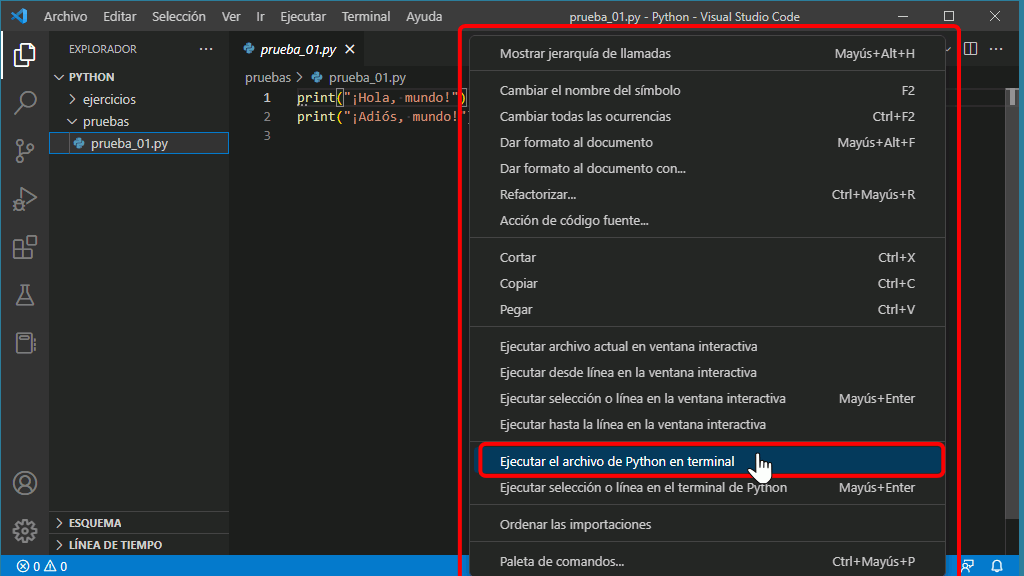Viewport: 1024px width, 576px height.
Task: Choose Acción de código fuente...
Action: (x=707, y=221)
